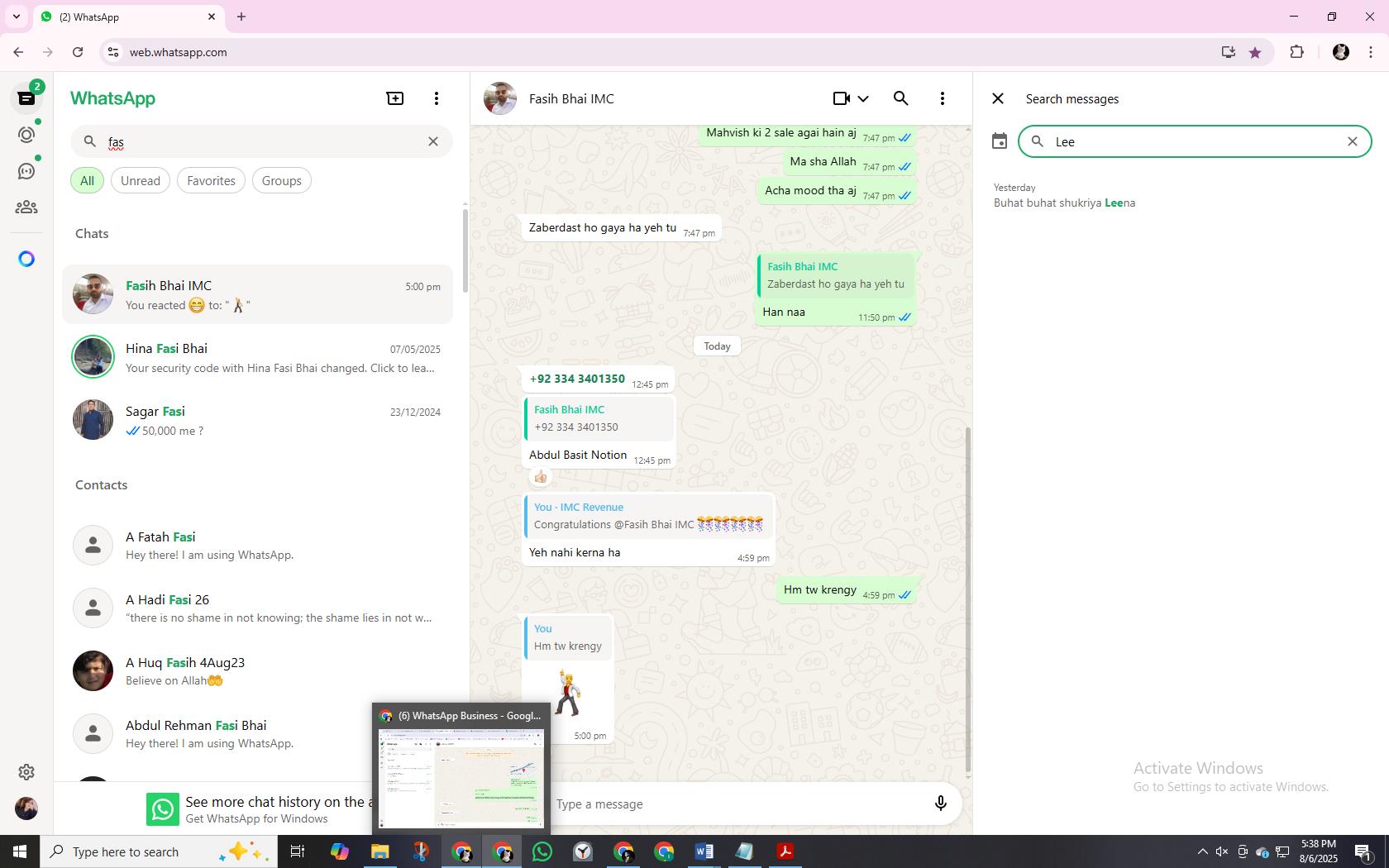Viewport: 1389px width, 868px height.
Task: Open a new browser tab
Action: click(x=241, y=17)
